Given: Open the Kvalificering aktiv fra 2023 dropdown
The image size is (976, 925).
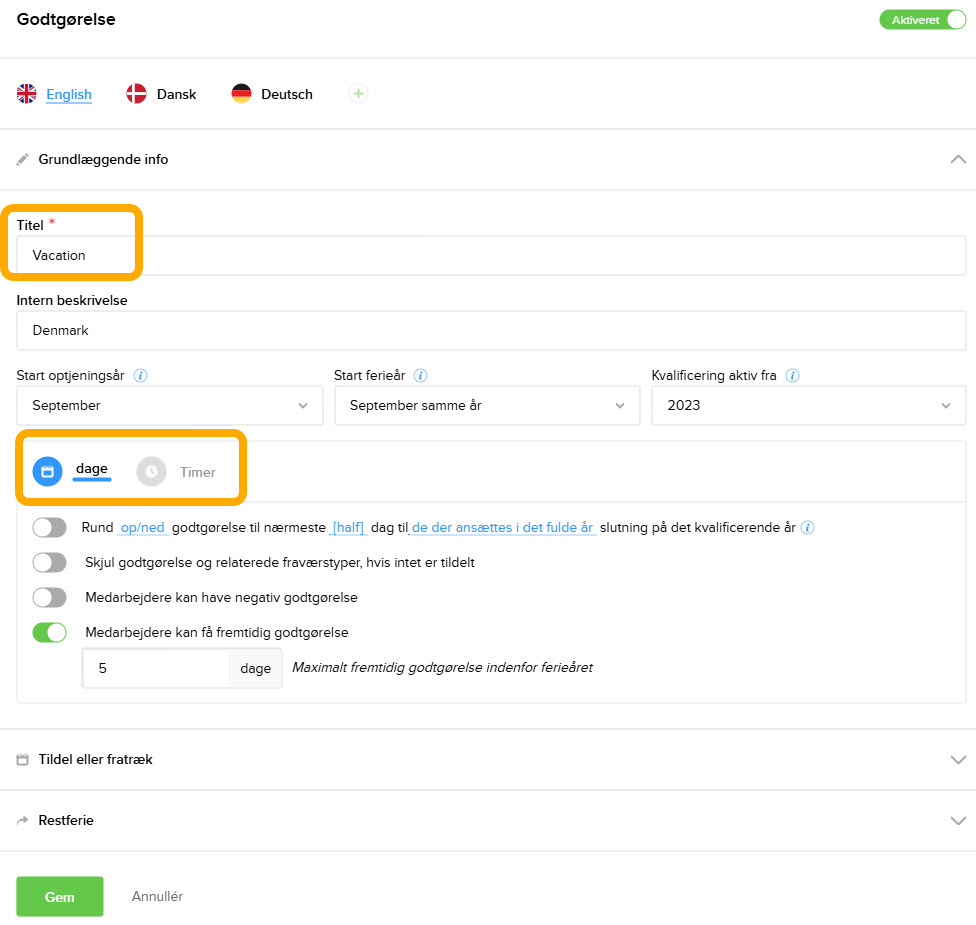Looking at the screenshot, I should tap(808, 405).
